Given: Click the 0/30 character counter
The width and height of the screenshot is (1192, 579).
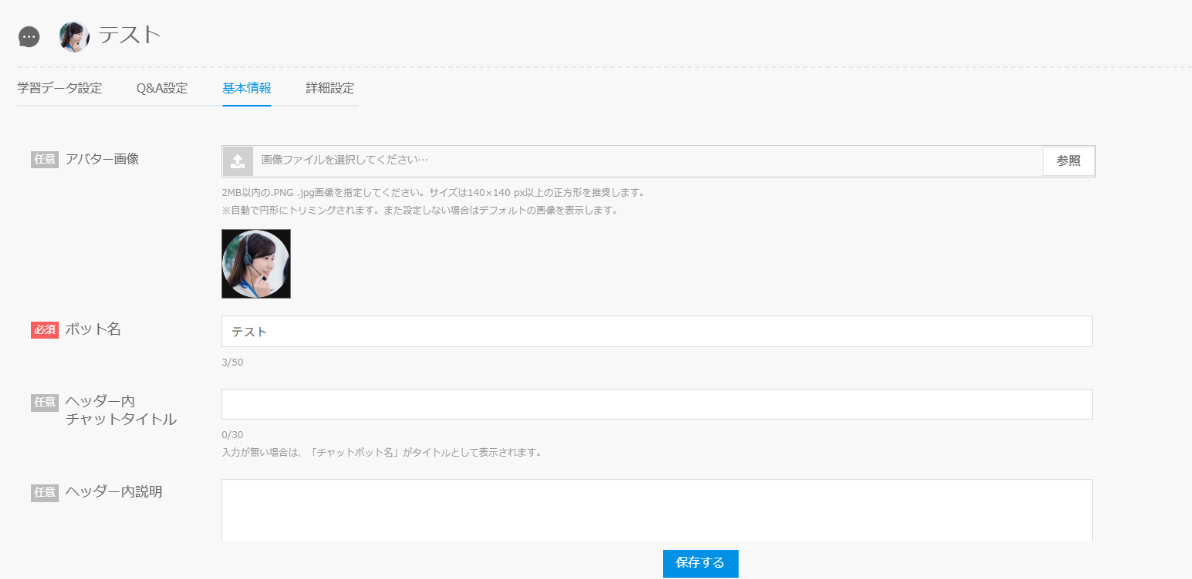Looking at the screenshot, I should (x=233, y=435).
